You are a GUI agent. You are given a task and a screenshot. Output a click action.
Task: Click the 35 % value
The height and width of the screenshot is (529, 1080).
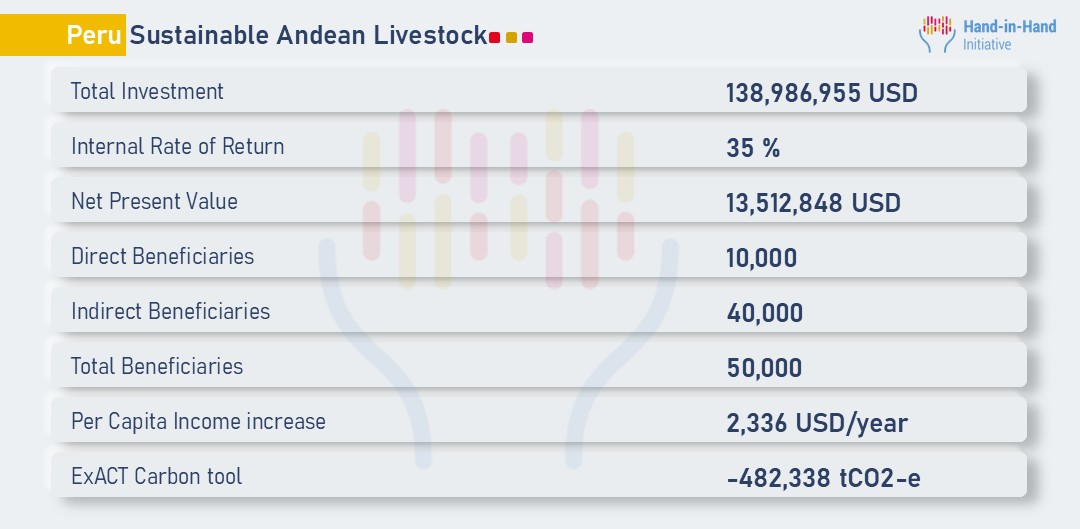pos(753,149)
